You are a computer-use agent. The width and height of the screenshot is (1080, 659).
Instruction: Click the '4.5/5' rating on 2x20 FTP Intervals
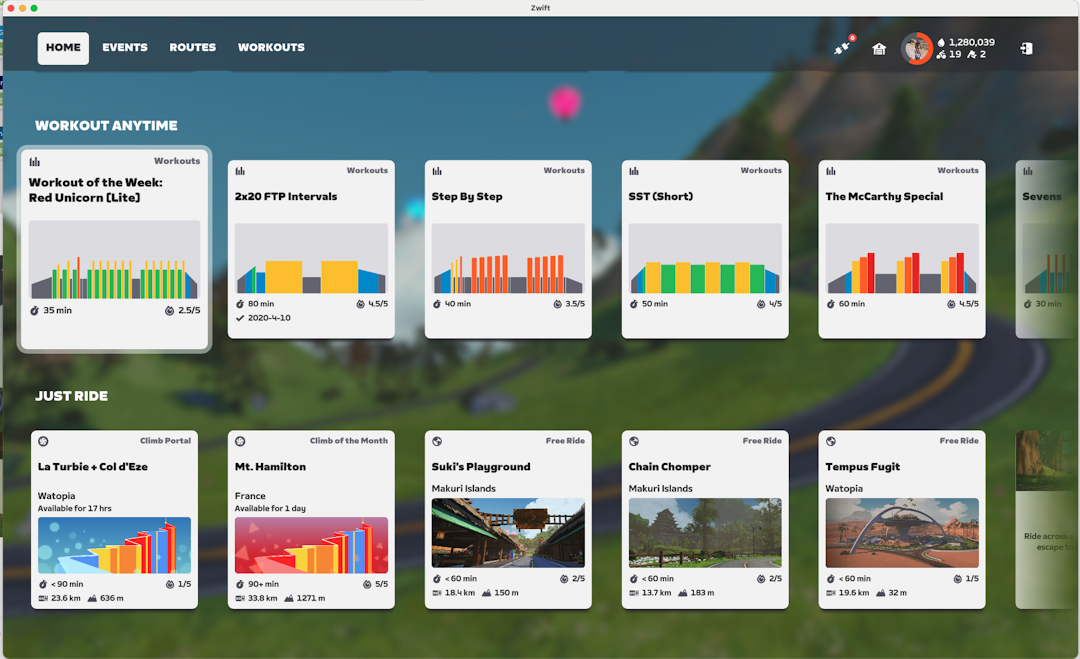coord(378,304)
